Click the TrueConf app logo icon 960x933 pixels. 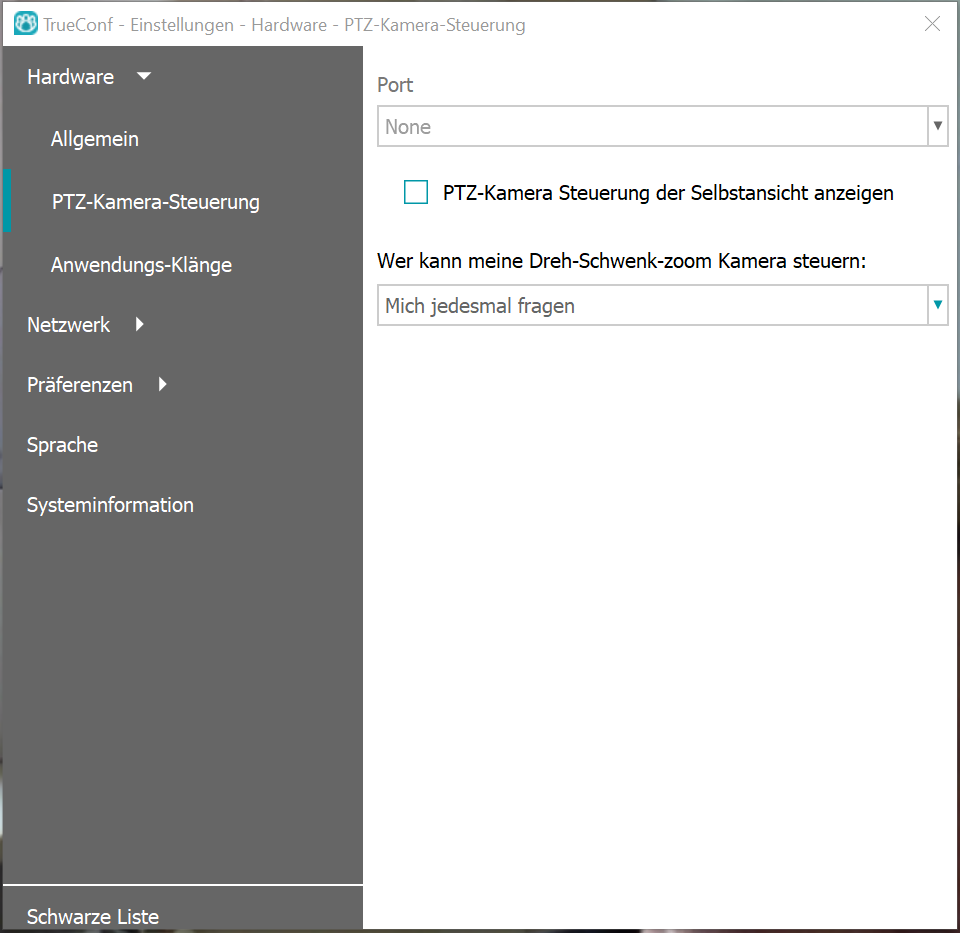click(26, 24)
